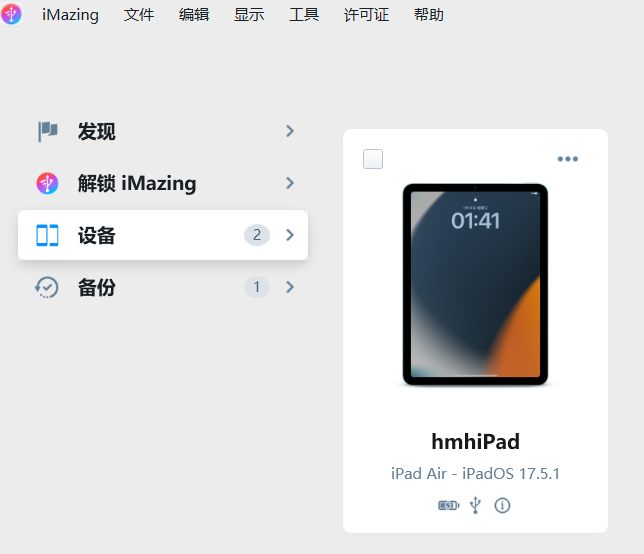Click the Devices phone icon in sidebar

coord(47,235)
